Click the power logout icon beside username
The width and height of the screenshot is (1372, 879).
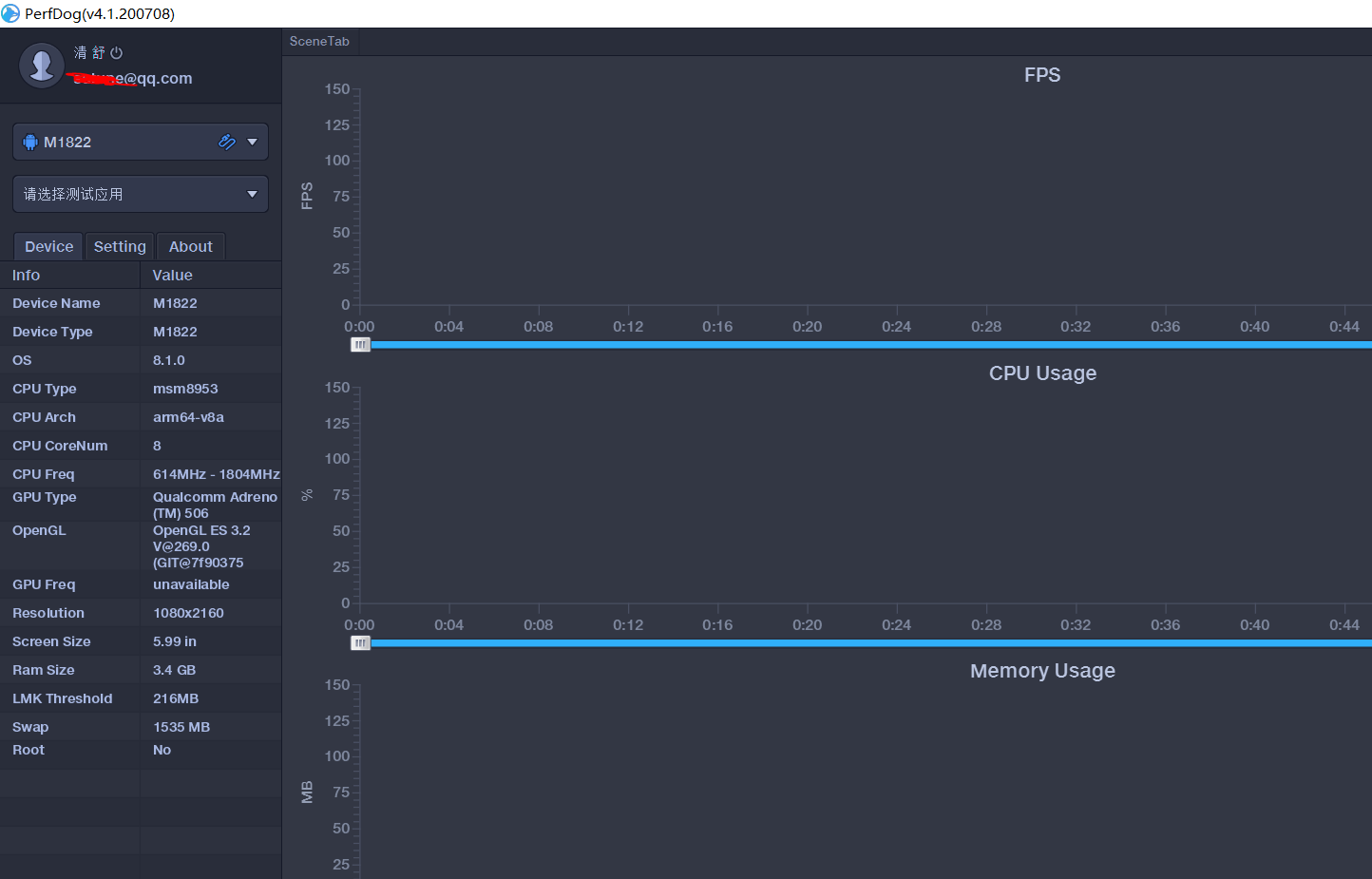[117, 53]
